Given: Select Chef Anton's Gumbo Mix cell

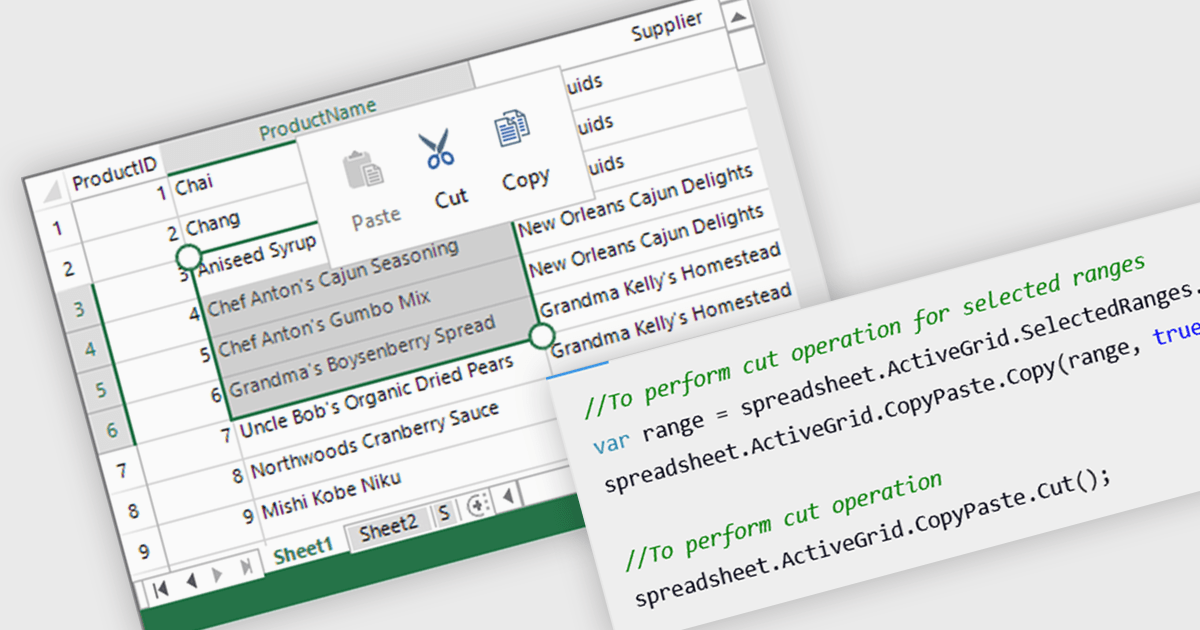Looking at the screenshot, I should pyautogui.click(x=326, y=322).
